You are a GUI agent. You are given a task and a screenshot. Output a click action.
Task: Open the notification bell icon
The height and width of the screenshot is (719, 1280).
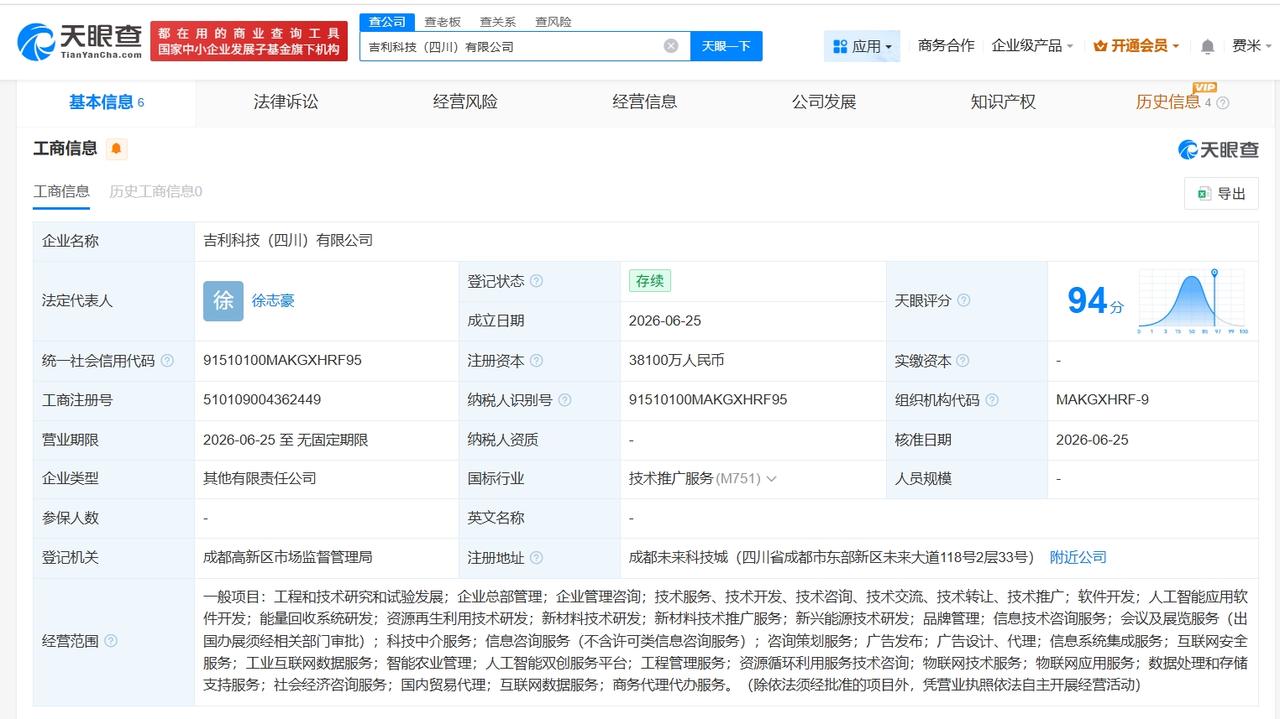click(1207, 46)
